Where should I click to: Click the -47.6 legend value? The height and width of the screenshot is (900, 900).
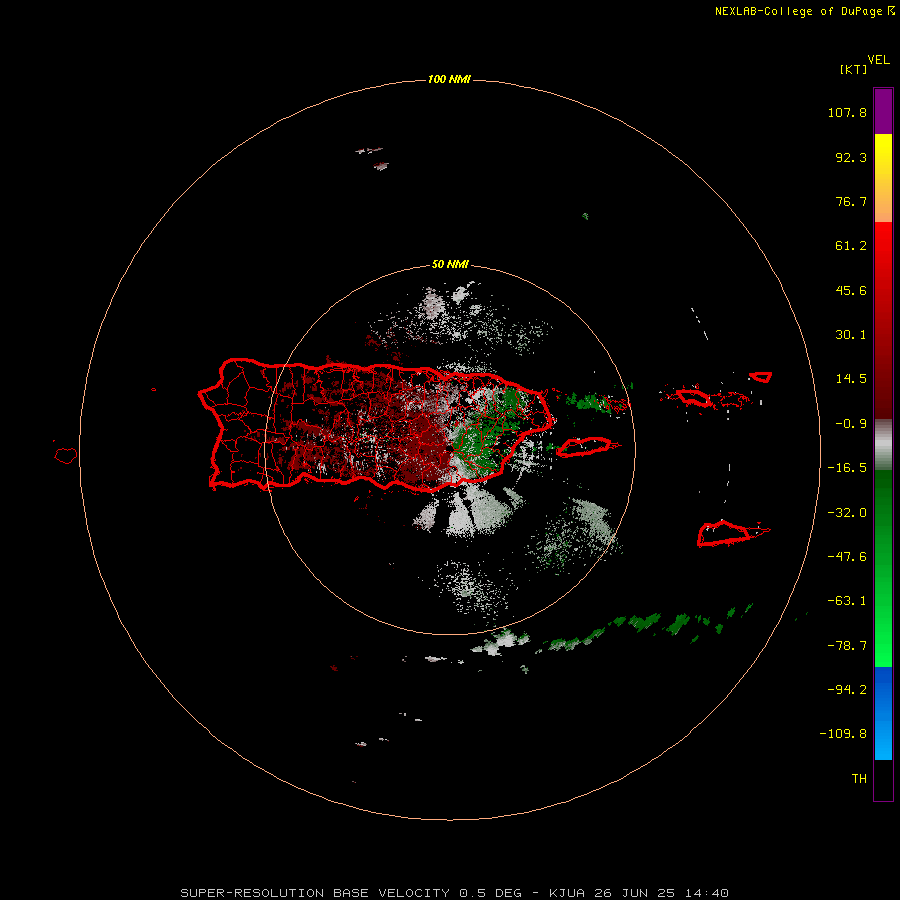point(847,557)
